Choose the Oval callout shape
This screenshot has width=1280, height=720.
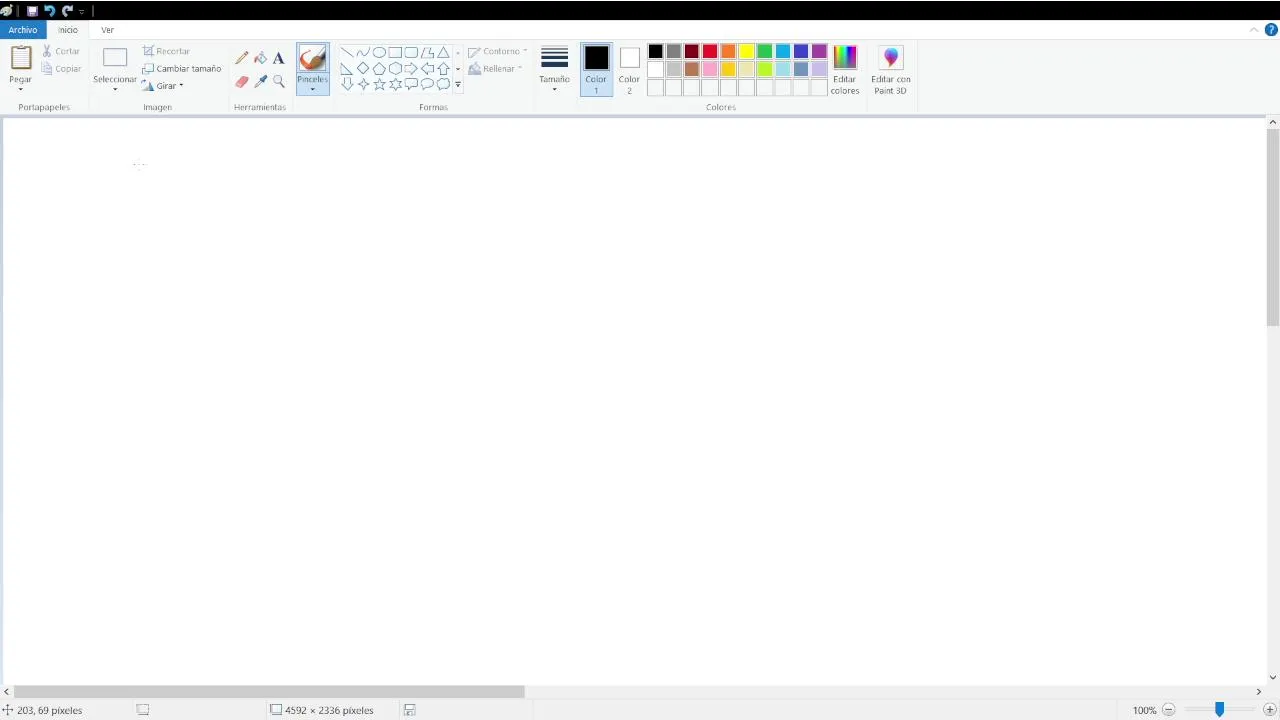coord(427,84)
